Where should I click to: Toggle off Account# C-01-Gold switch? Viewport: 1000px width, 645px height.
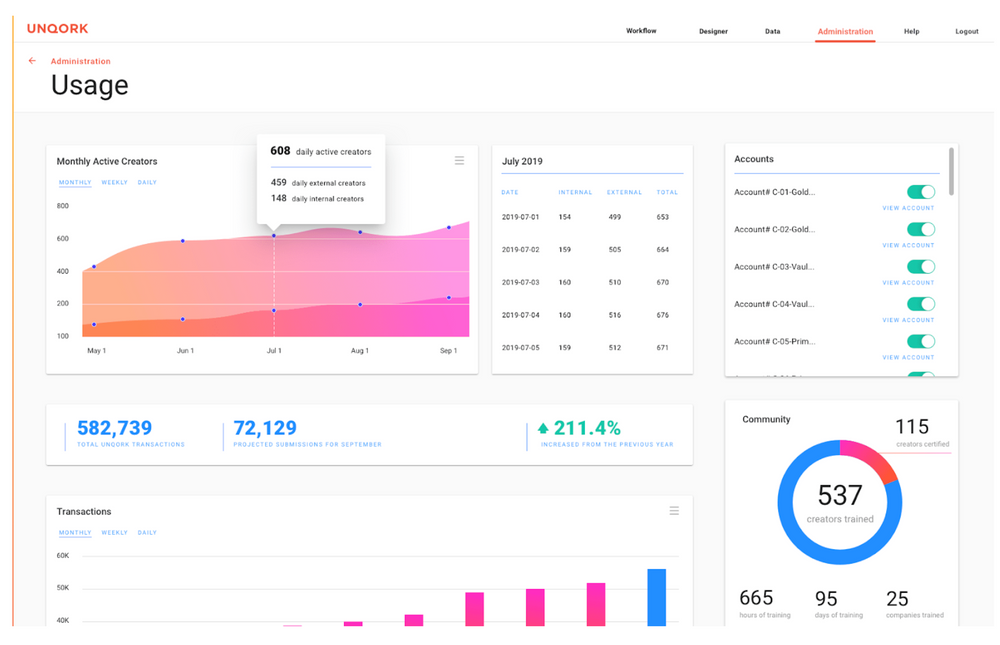(x=921, y=192)
